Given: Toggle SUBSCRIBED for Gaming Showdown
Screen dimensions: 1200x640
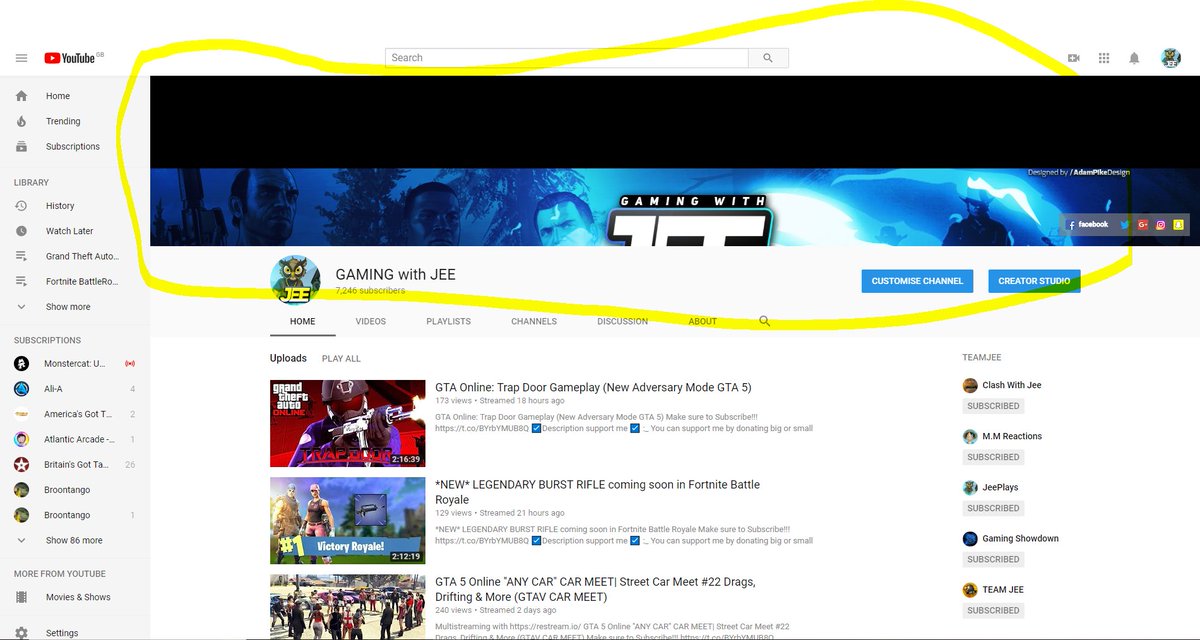Looking at the screenshot, I should [x=993, y=559].
